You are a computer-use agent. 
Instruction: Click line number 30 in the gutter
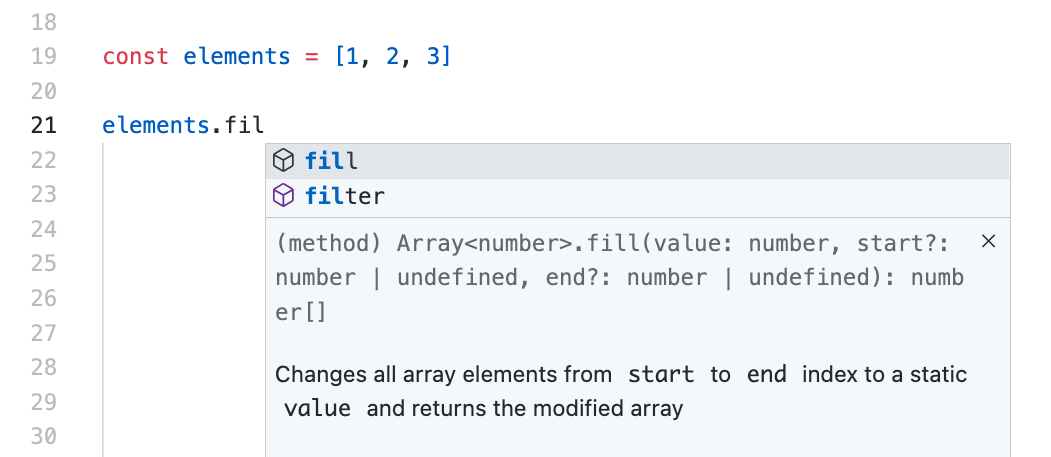click(44, 436)
